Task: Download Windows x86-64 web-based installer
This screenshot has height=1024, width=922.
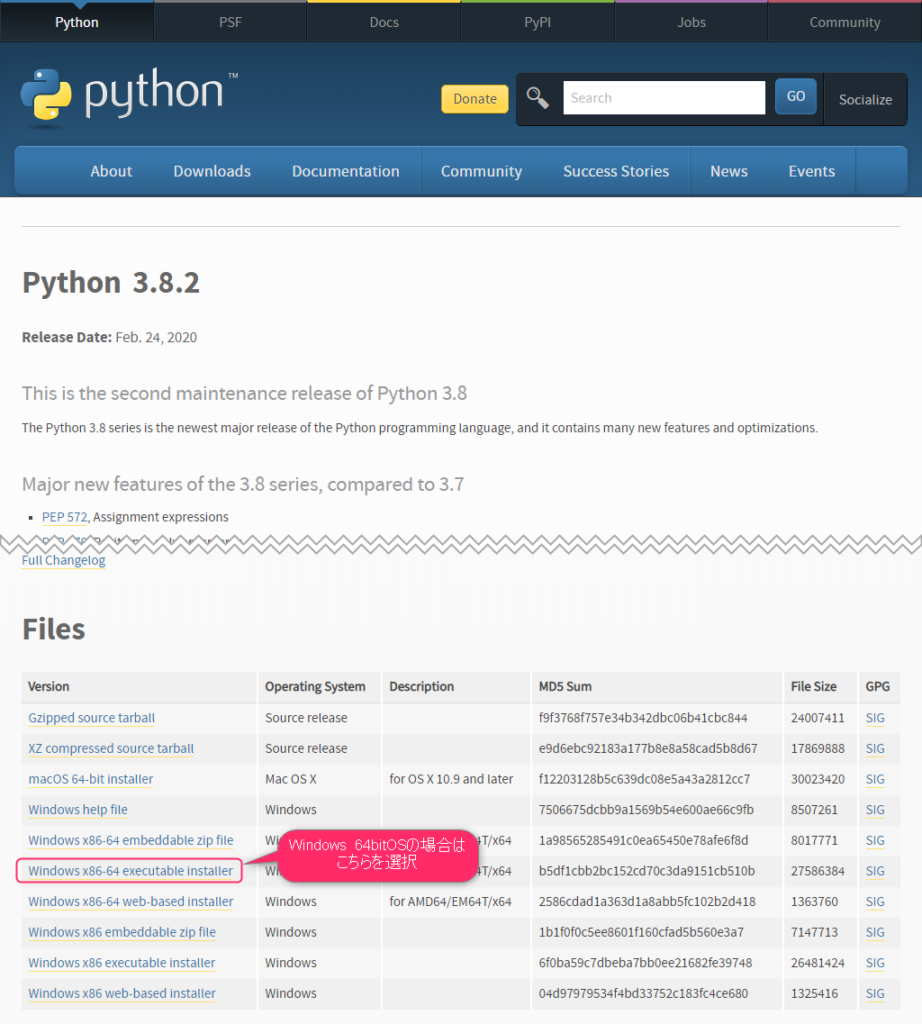Action: coord(131,902)
